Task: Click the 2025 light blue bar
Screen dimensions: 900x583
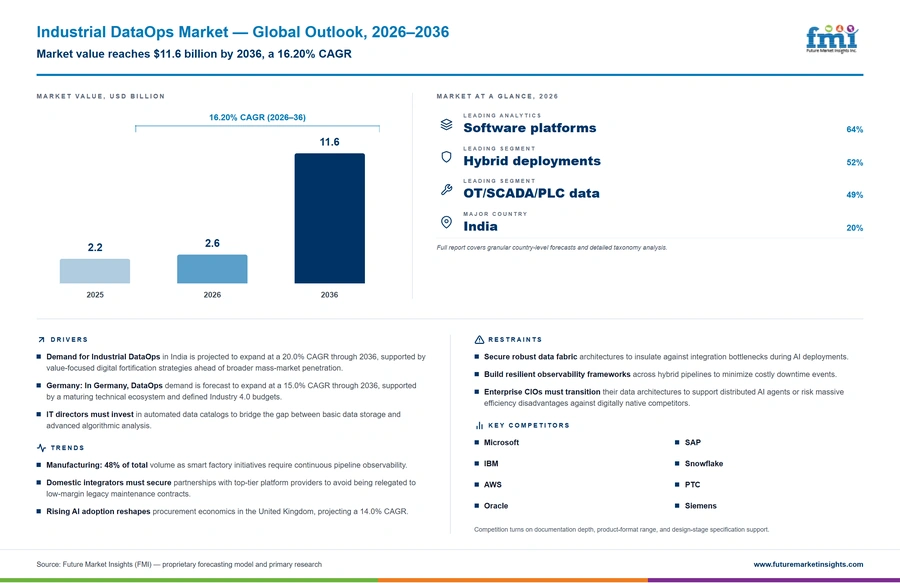Action: (95, 271)
